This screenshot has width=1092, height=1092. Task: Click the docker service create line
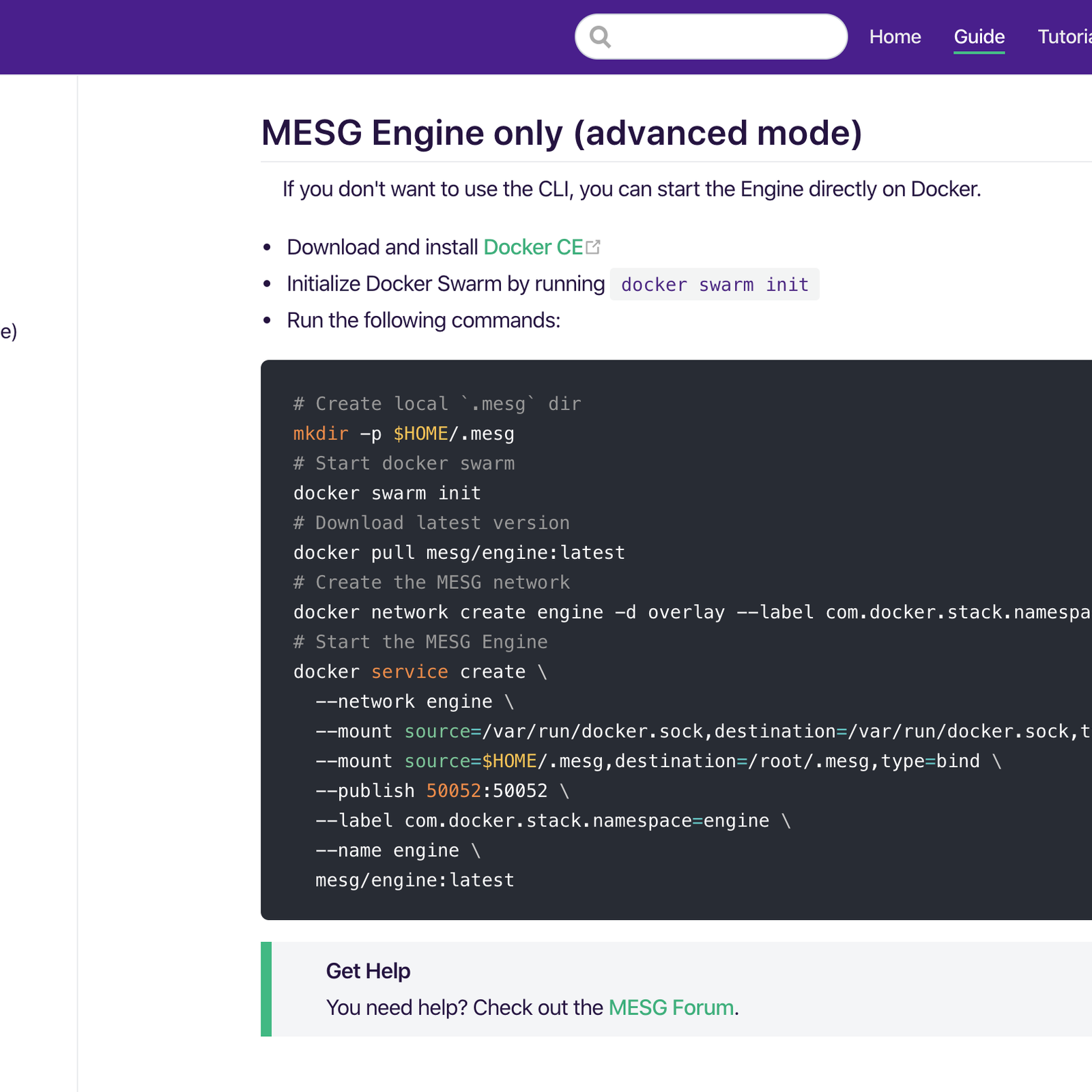419,672
